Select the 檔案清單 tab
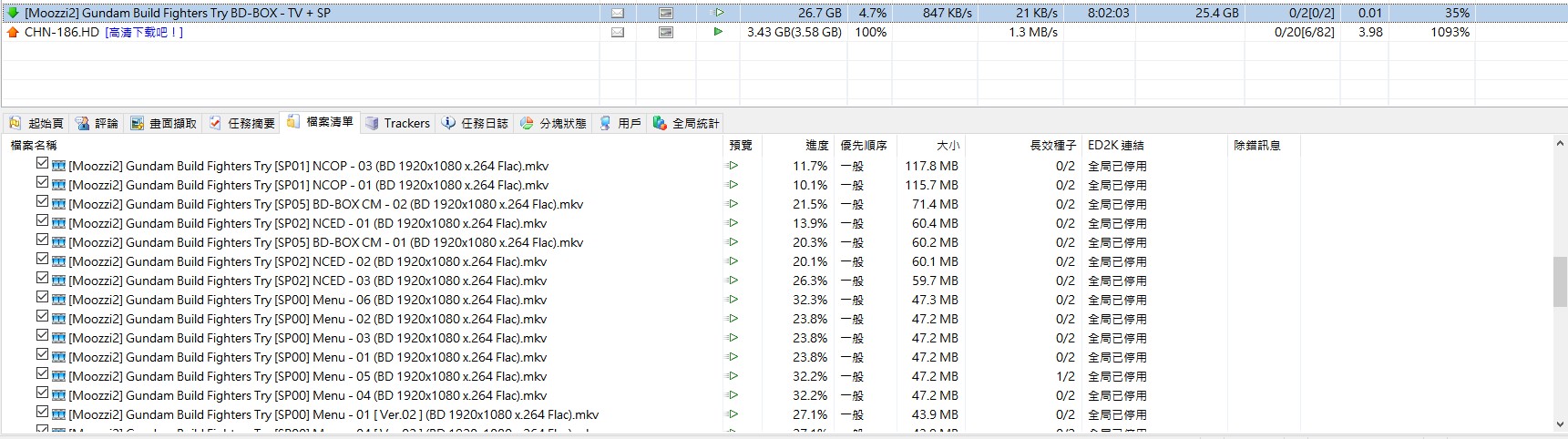This screenshot has height=439, width=1568. click(321, 122)
